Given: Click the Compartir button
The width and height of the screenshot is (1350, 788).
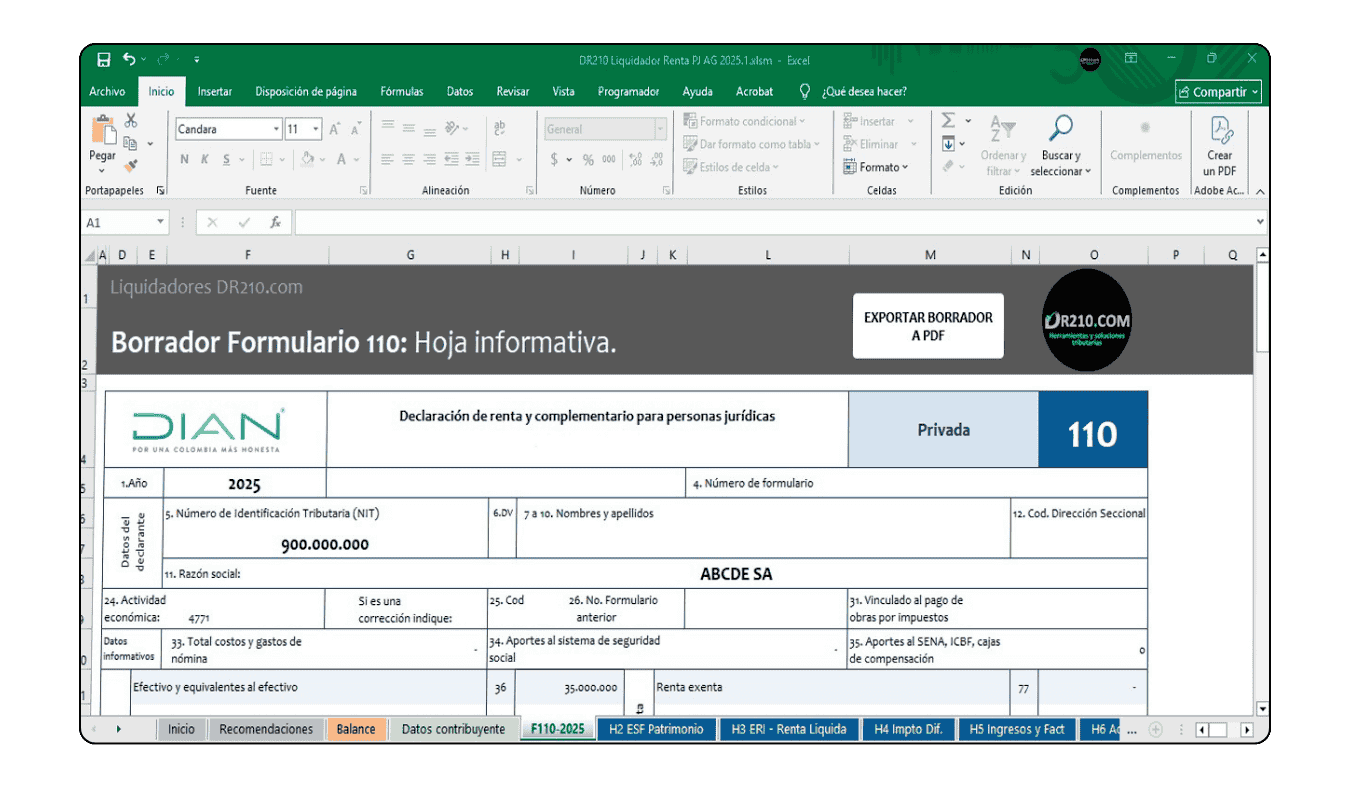Looking at the screenshot, I should (1218, 92).
